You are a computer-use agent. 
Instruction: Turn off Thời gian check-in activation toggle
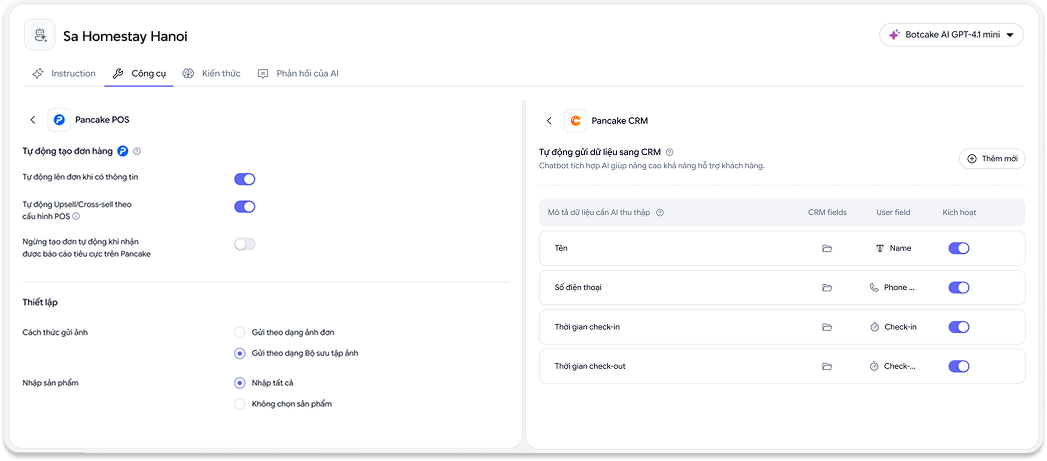[959, 327]
